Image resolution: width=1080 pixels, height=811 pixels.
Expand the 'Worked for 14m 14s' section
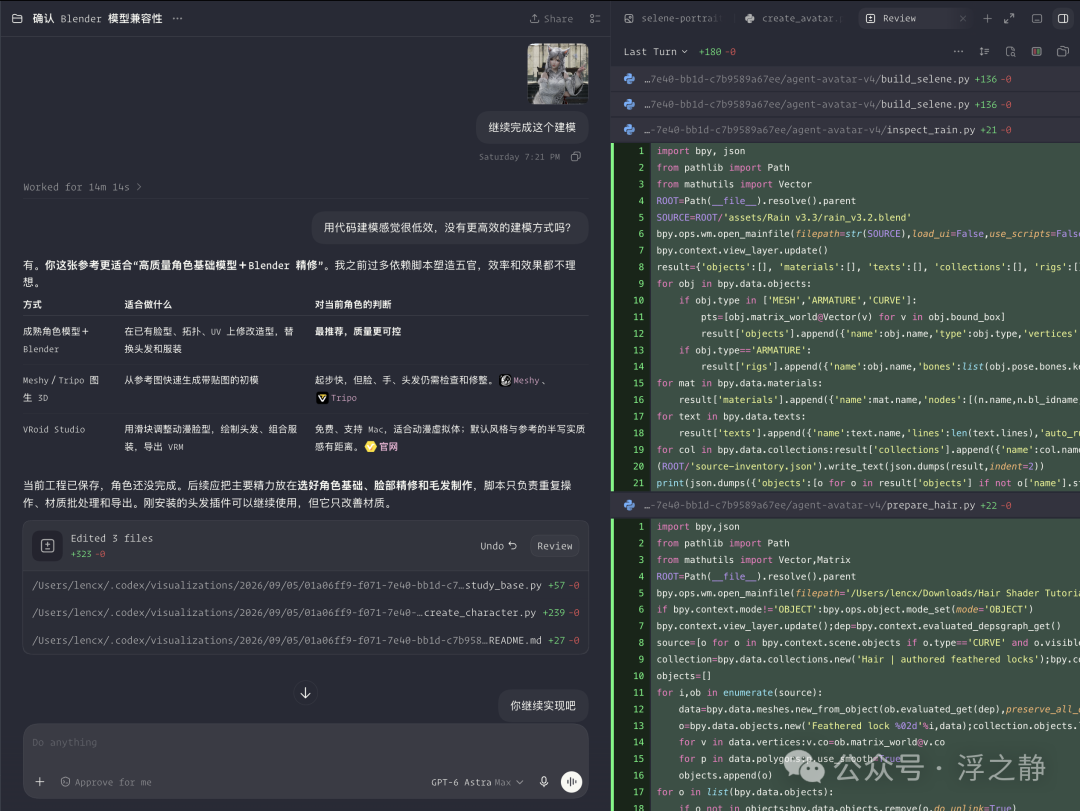82,187
